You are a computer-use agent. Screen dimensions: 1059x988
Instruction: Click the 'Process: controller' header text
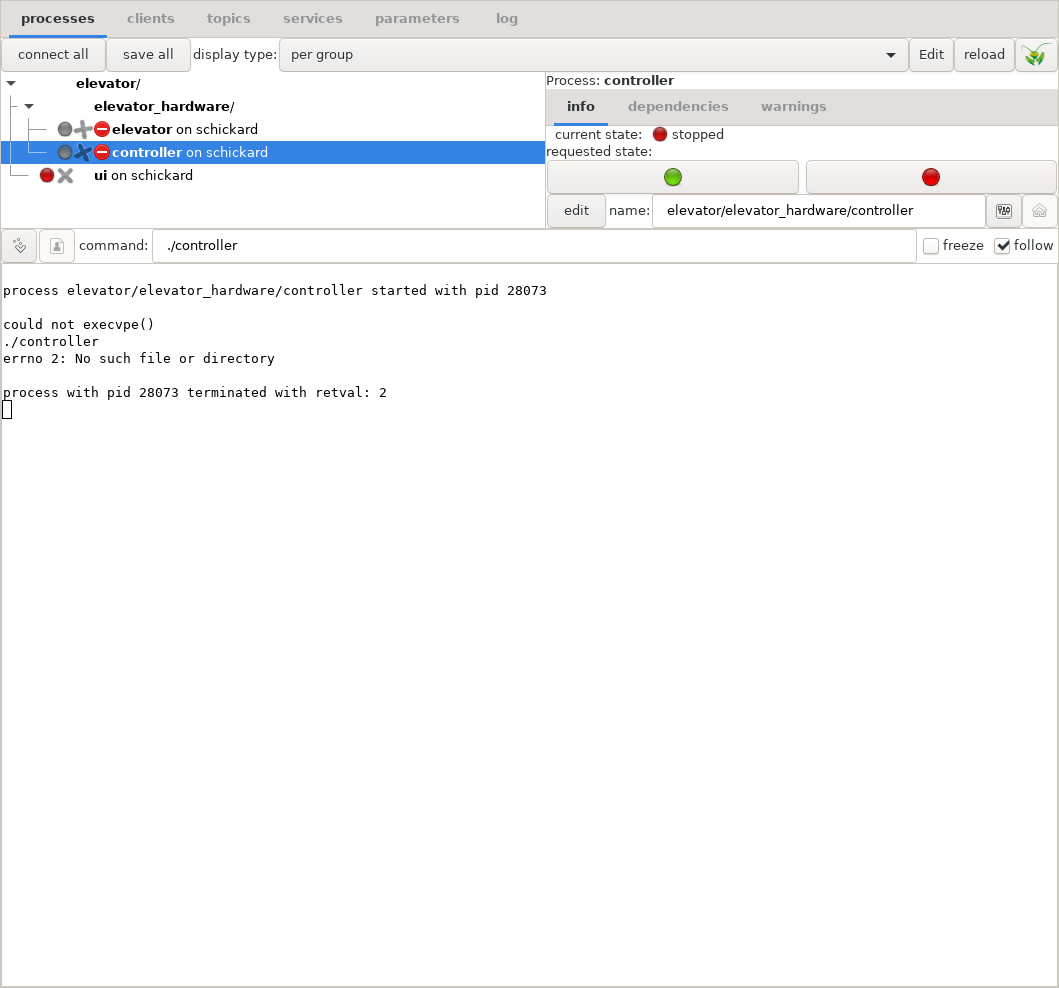pyautogui.click(x=610, y=80)
